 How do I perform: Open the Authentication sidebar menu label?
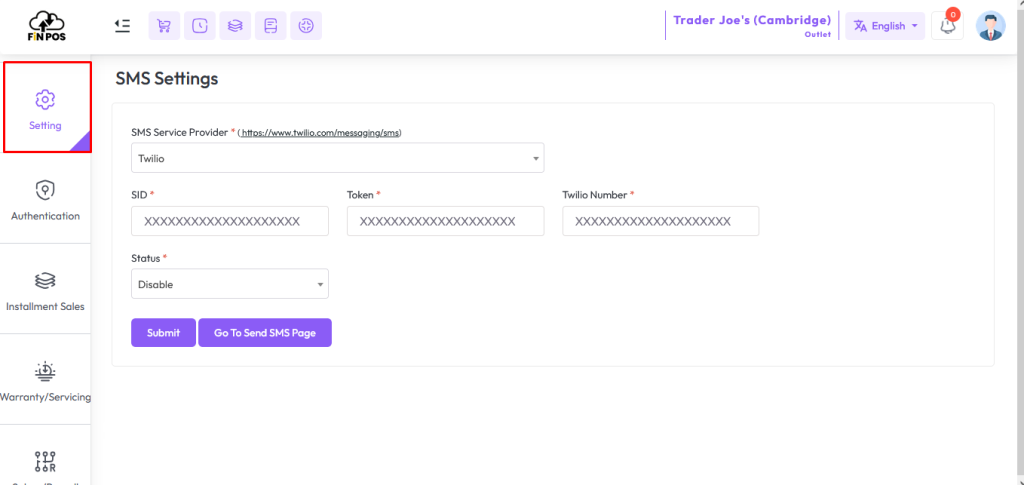(45, 216)
